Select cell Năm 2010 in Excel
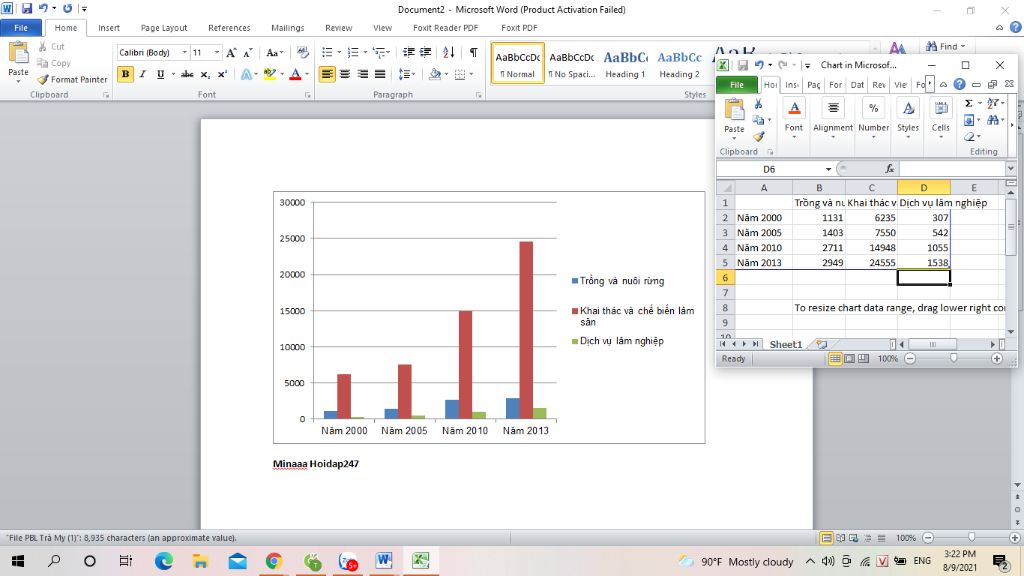This screenshot has height=576, width=1024. (x=763, y=248)
